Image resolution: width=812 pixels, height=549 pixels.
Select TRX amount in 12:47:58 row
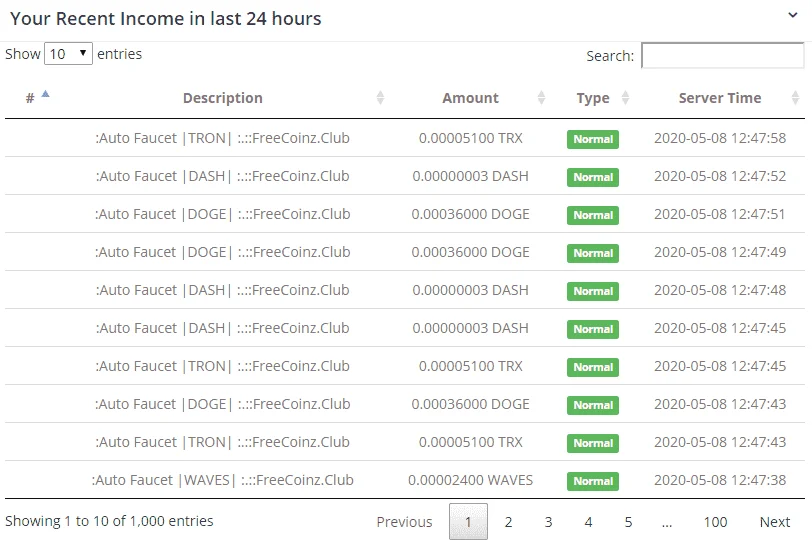click(x=470, y=138)
